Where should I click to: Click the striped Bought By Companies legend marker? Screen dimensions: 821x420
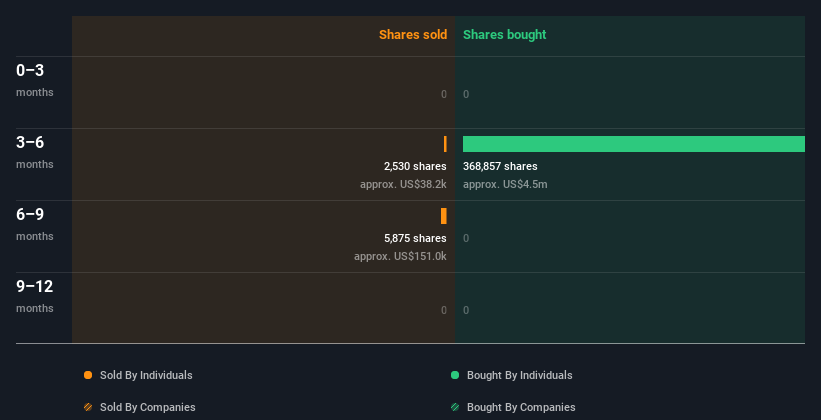[x=455, y=407]
